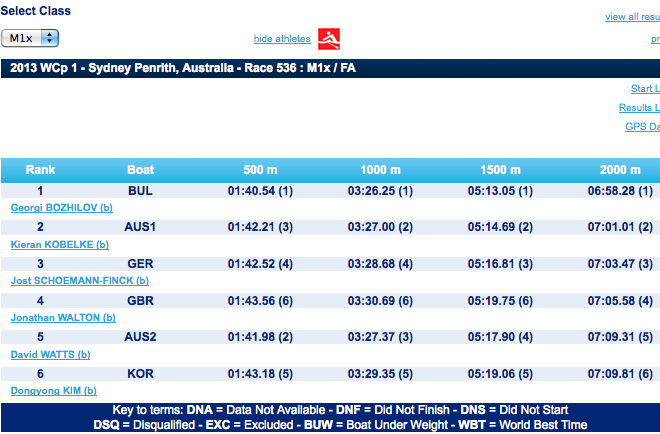The image size is (660, 434).
Task: Click the hide athletes link
Action: pyautogui.click(x=282, y=39)
